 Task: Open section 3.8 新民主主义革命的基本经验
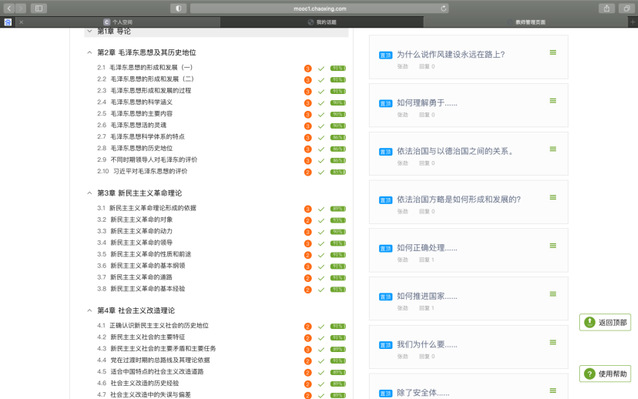(x=141, y=289)
